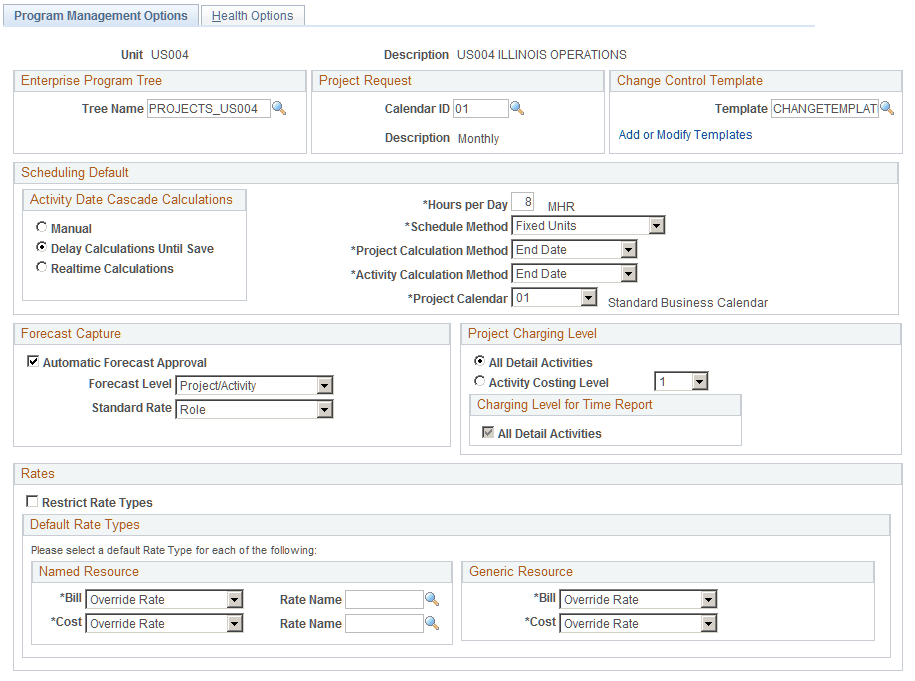
Task: Click the Bill Rate Name lookup icon
Action: pos(430,599)
